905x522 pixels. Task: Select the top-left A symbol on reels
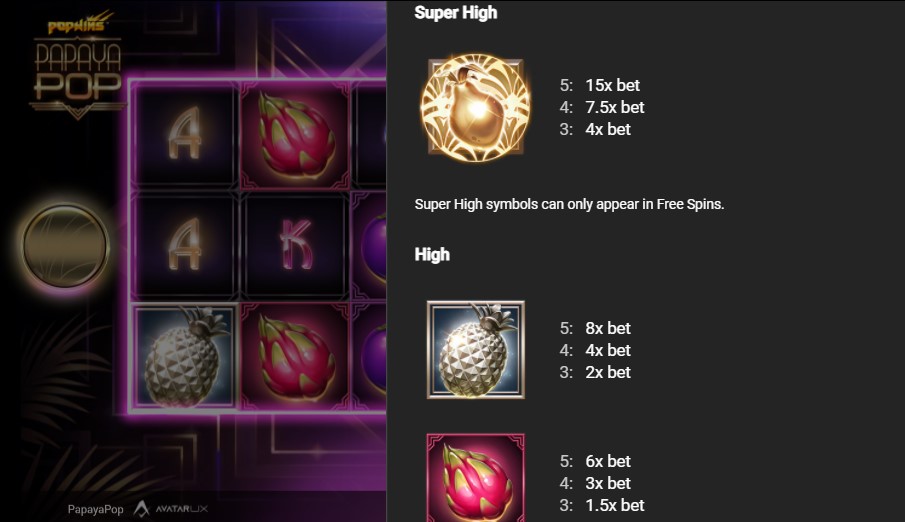[185, 135]
